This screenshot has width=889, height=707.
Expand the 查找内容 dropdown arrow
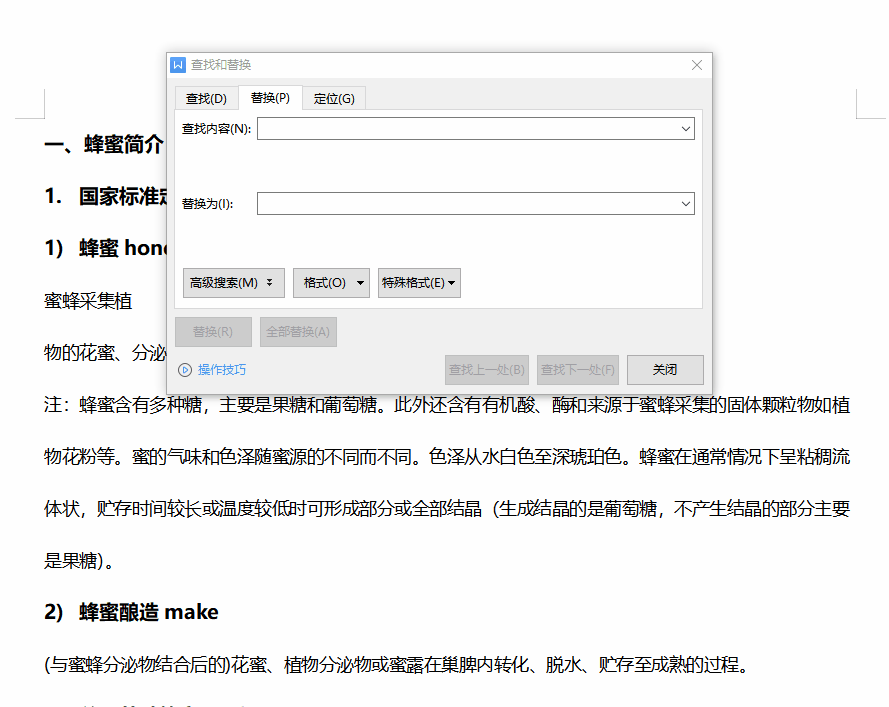[x=685, y=129]
